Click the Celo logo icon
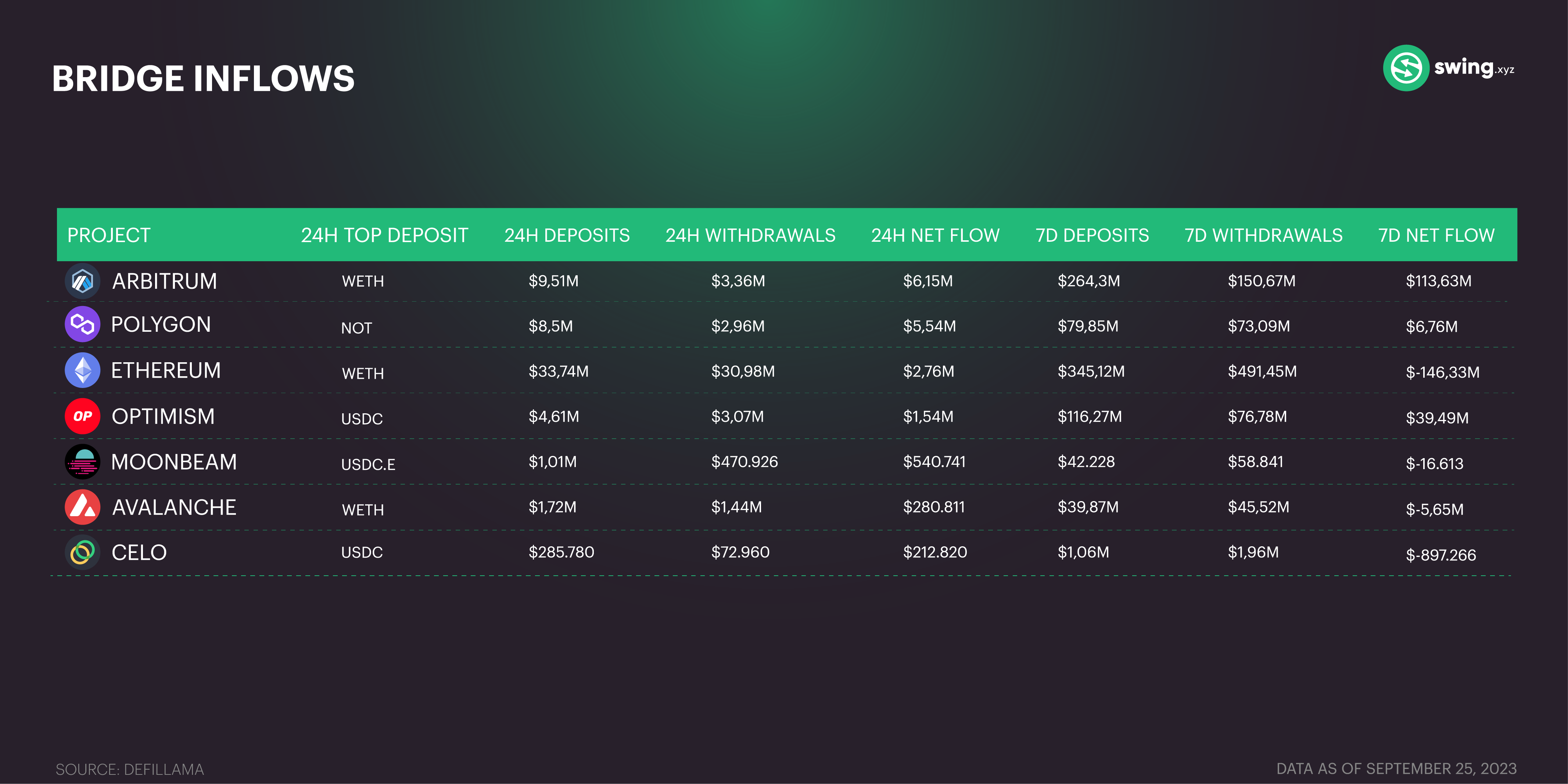 (83, 553)
